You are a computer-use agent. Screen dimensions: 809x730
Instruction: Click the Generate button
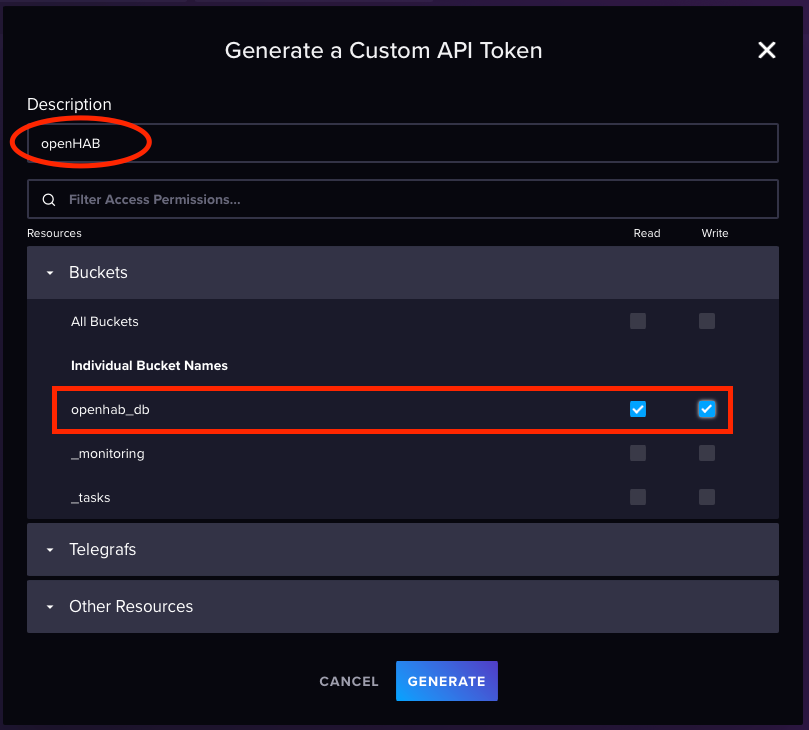(446, 681)
